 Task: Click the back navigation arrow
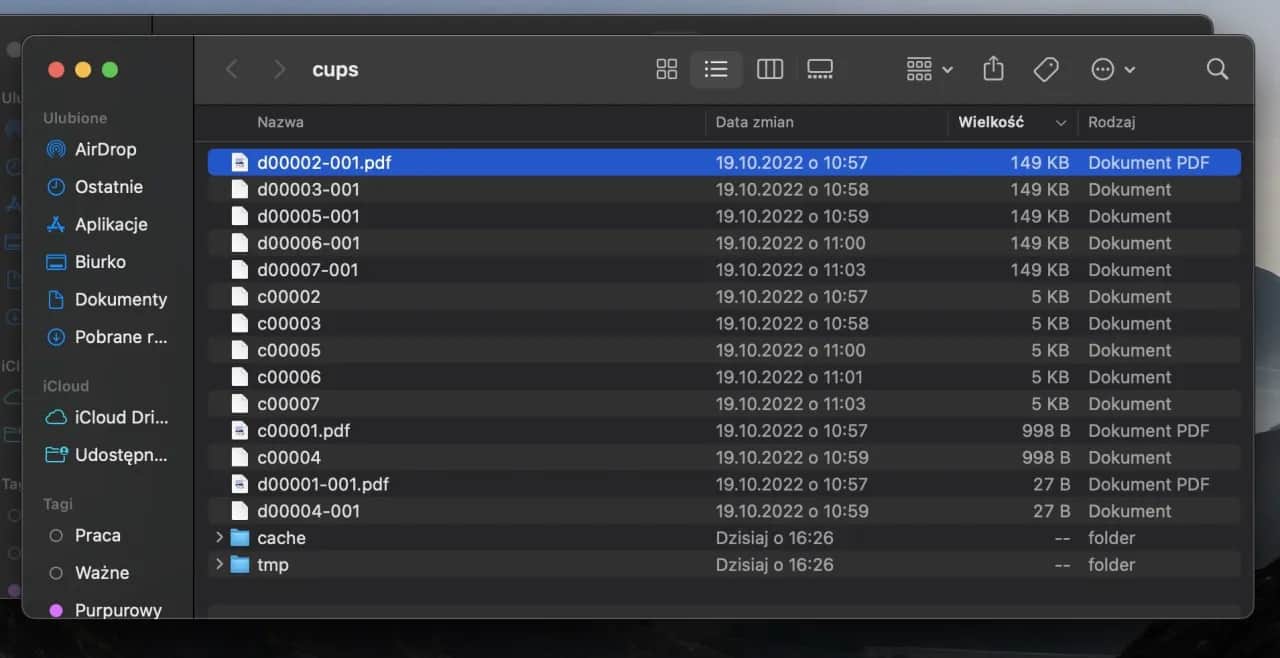(231, 69)
